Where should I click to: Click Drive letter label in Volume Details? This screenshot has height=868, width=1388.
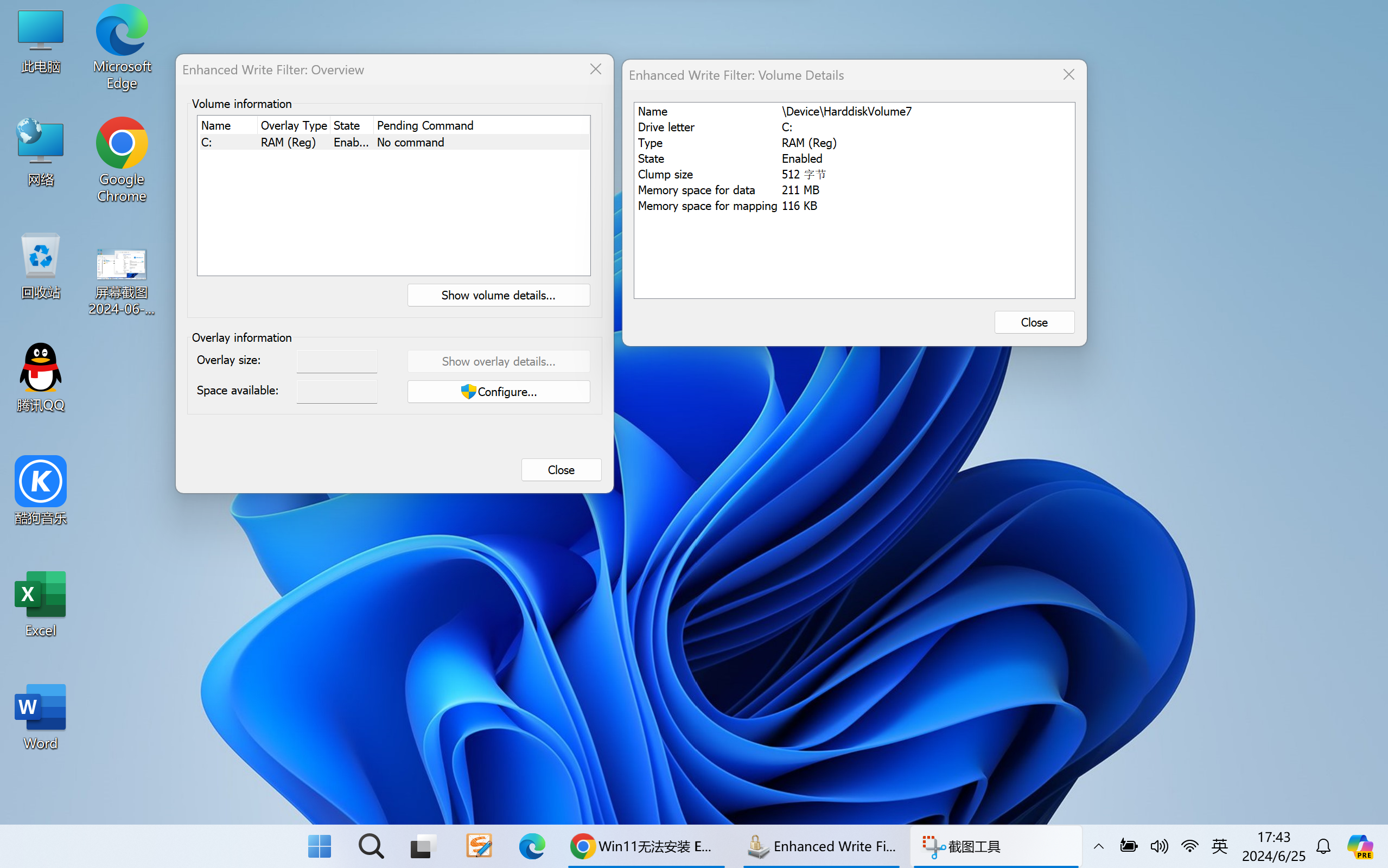tap(666, 127)
